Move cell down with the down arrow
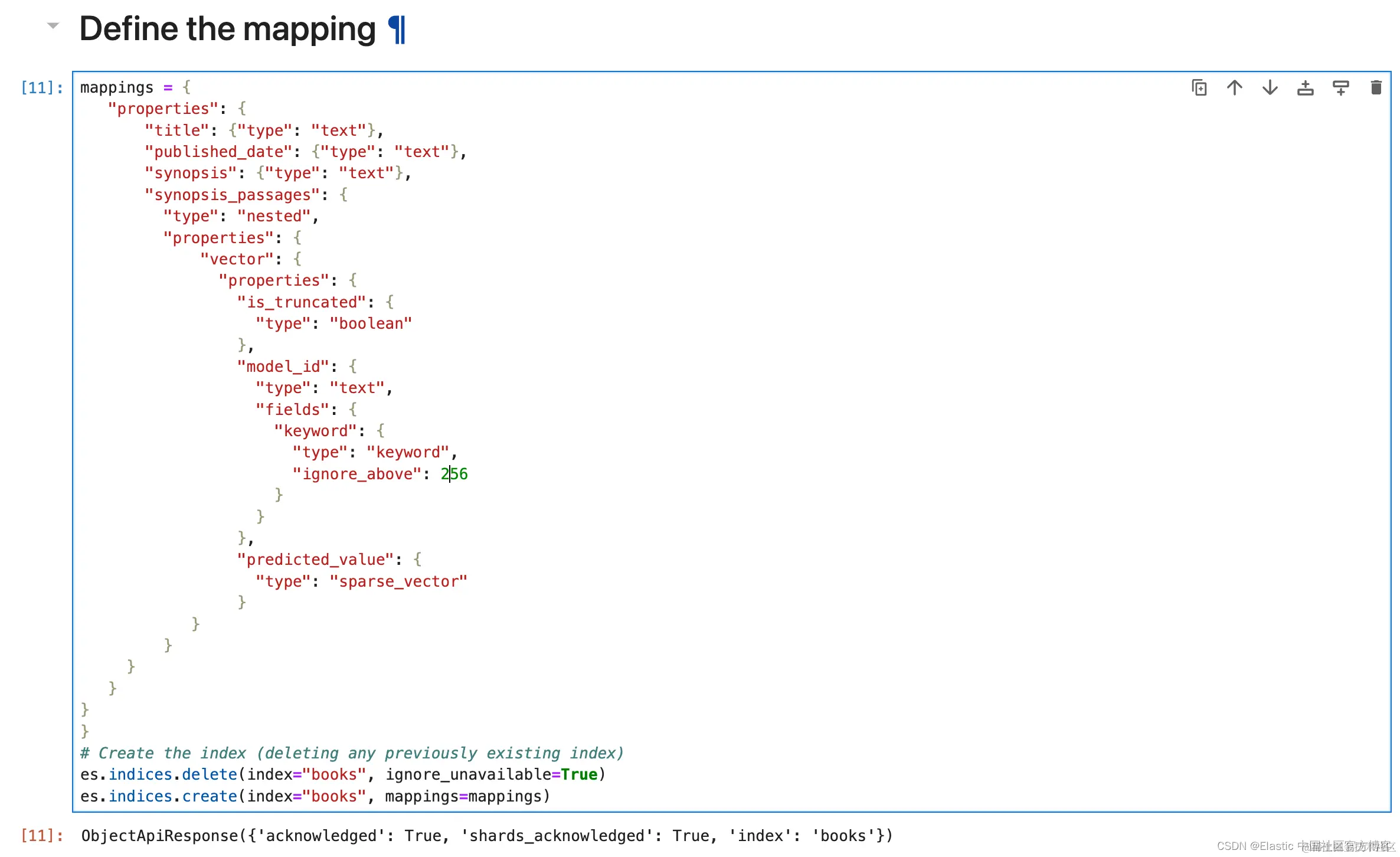The image size is (1400, 857). coord(1270,88)
